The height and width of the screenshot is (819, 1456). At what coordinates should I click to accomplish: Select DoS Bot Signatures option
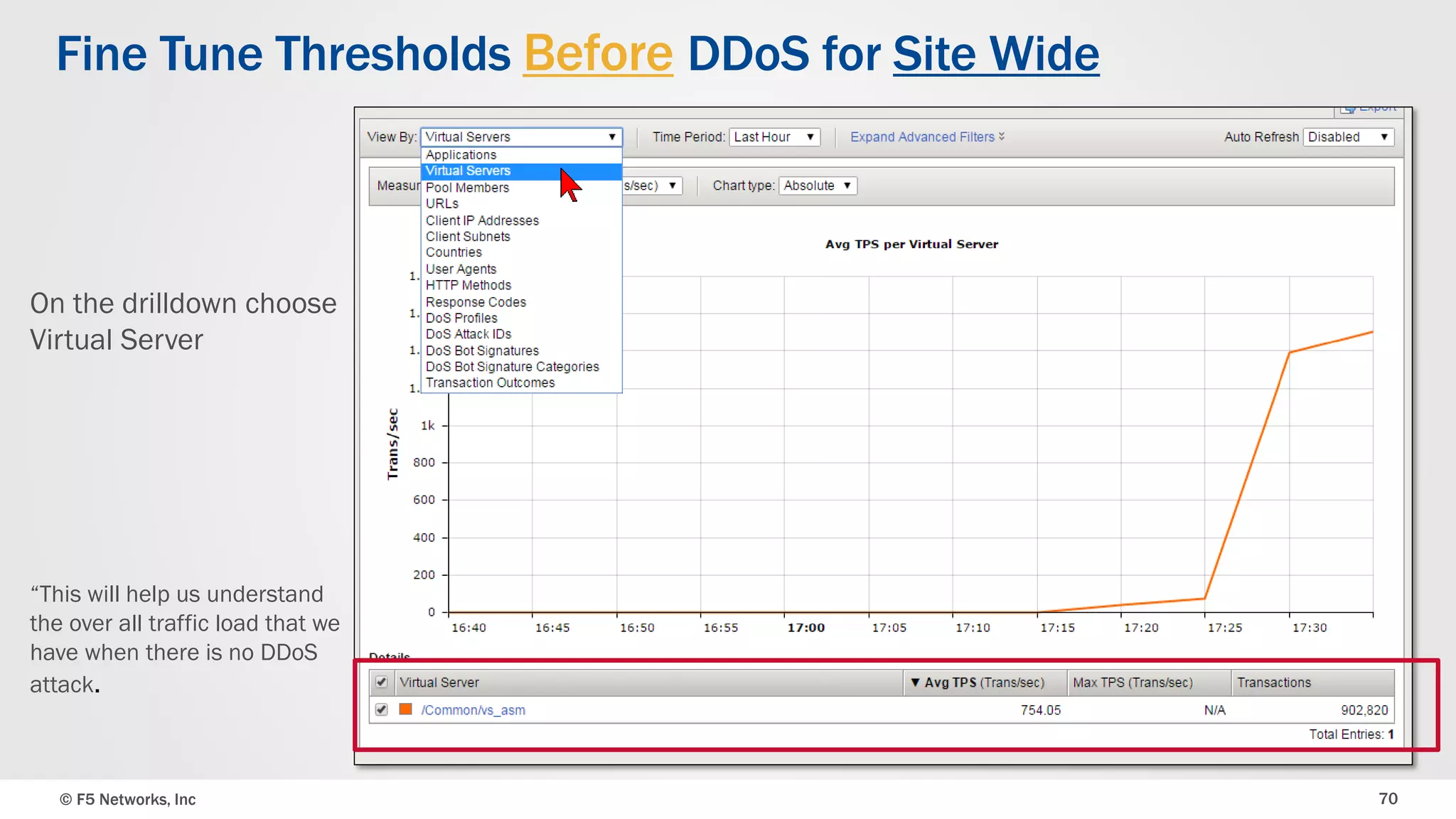click(x=521, y=350)
